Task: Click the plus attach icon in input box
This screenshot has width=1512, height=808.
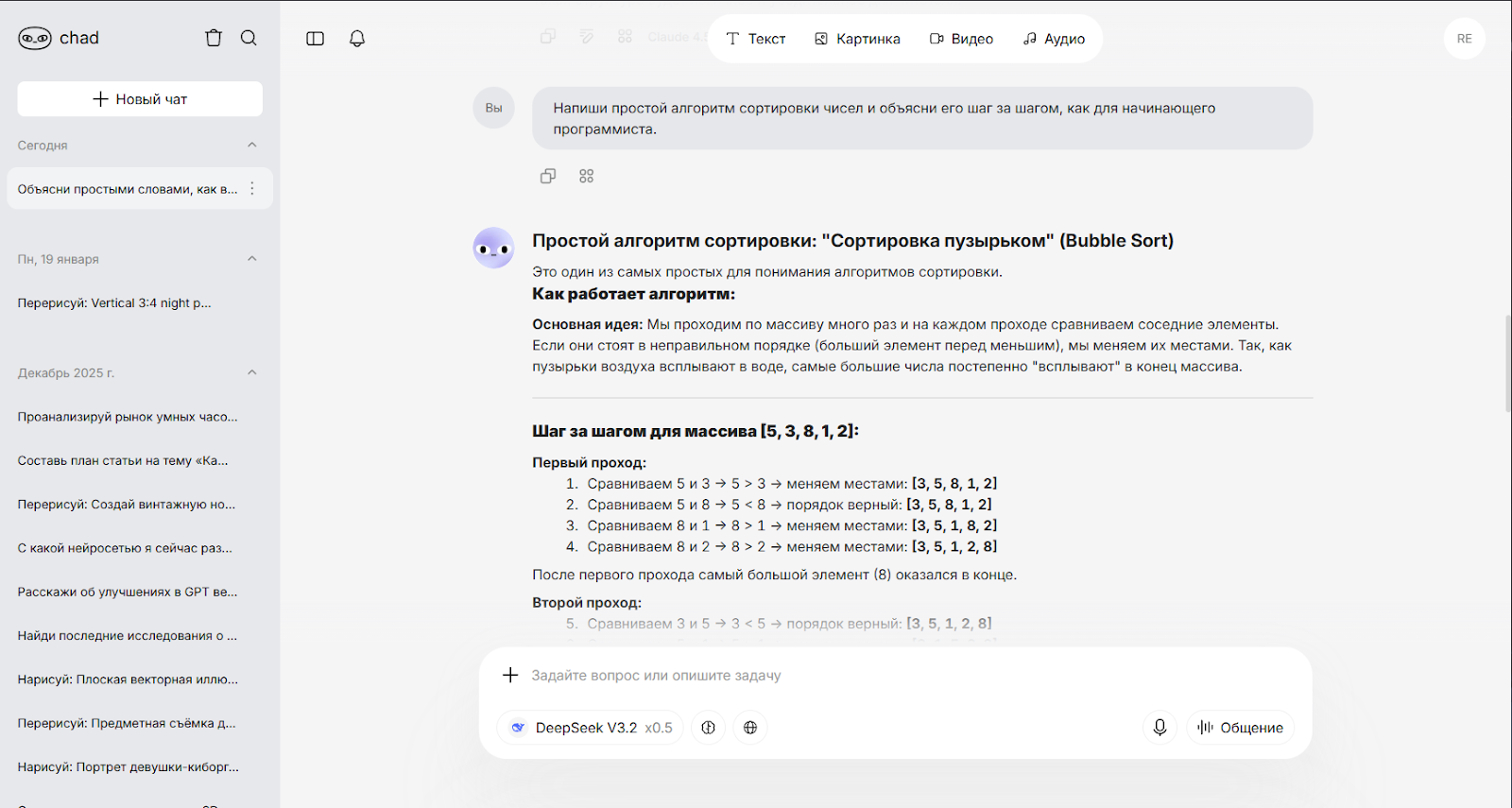Action: (510, 675)
